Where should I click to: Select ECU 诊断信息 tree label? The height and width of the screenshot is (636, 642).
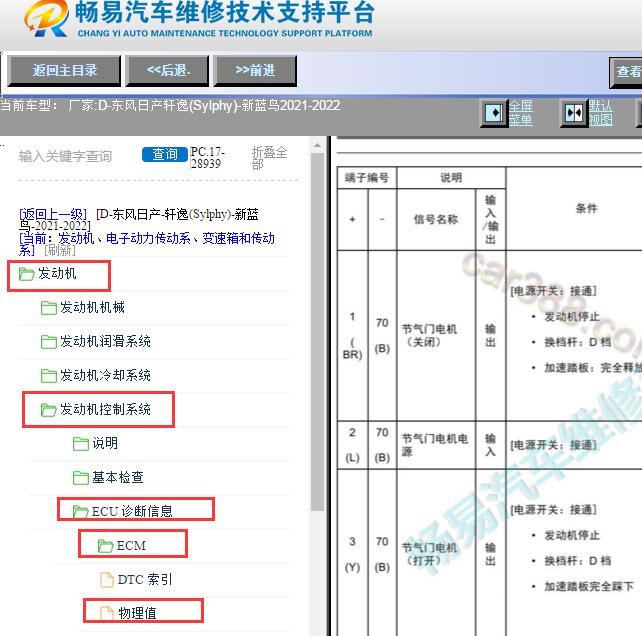pyautogui.click(x=132, y=511)
